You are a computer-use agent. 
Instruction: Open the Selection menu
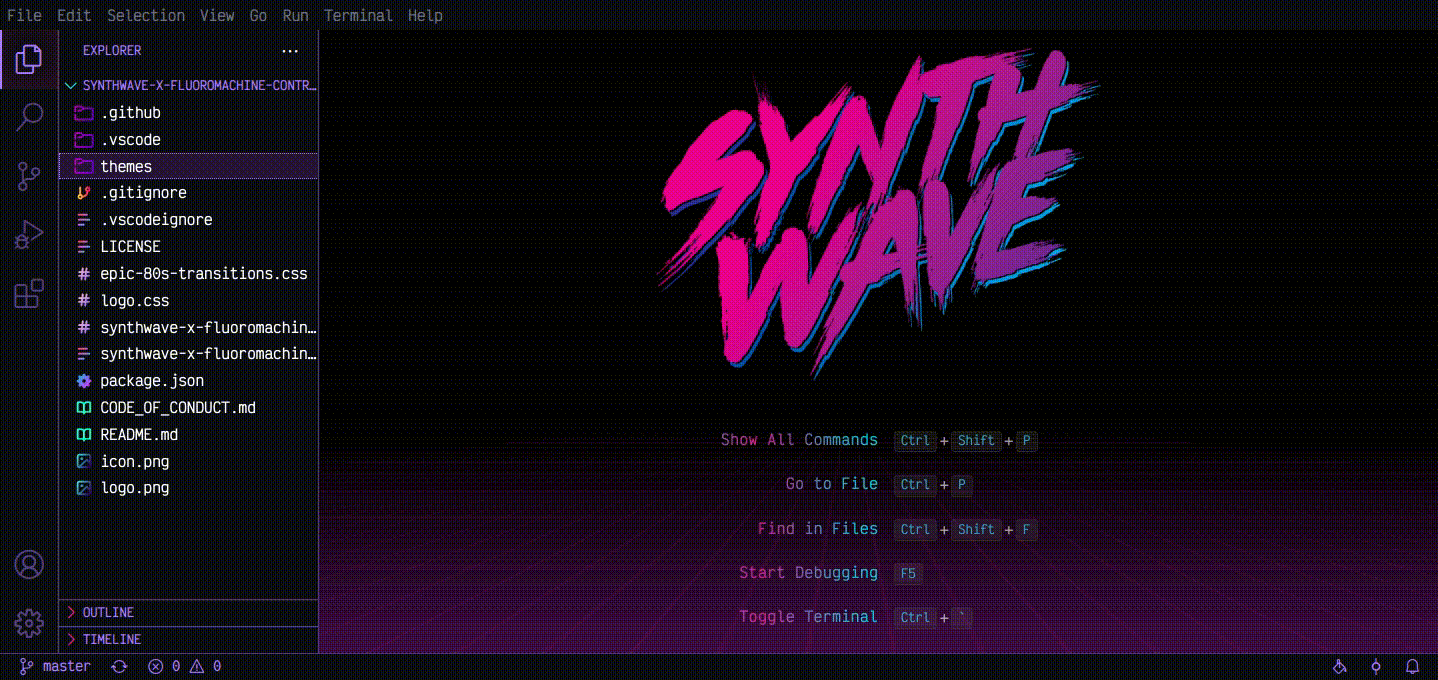pos(146,15)
